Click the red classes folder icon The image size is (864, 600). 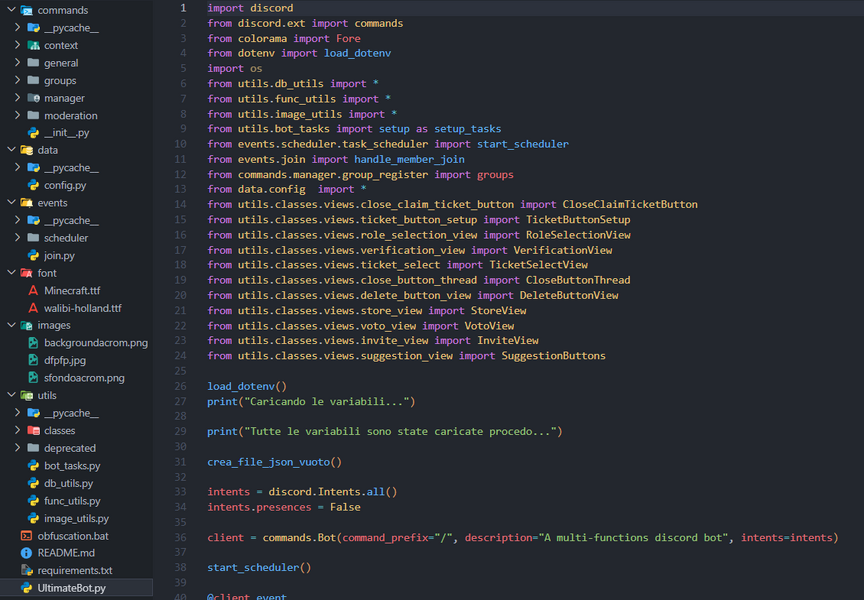33,430
